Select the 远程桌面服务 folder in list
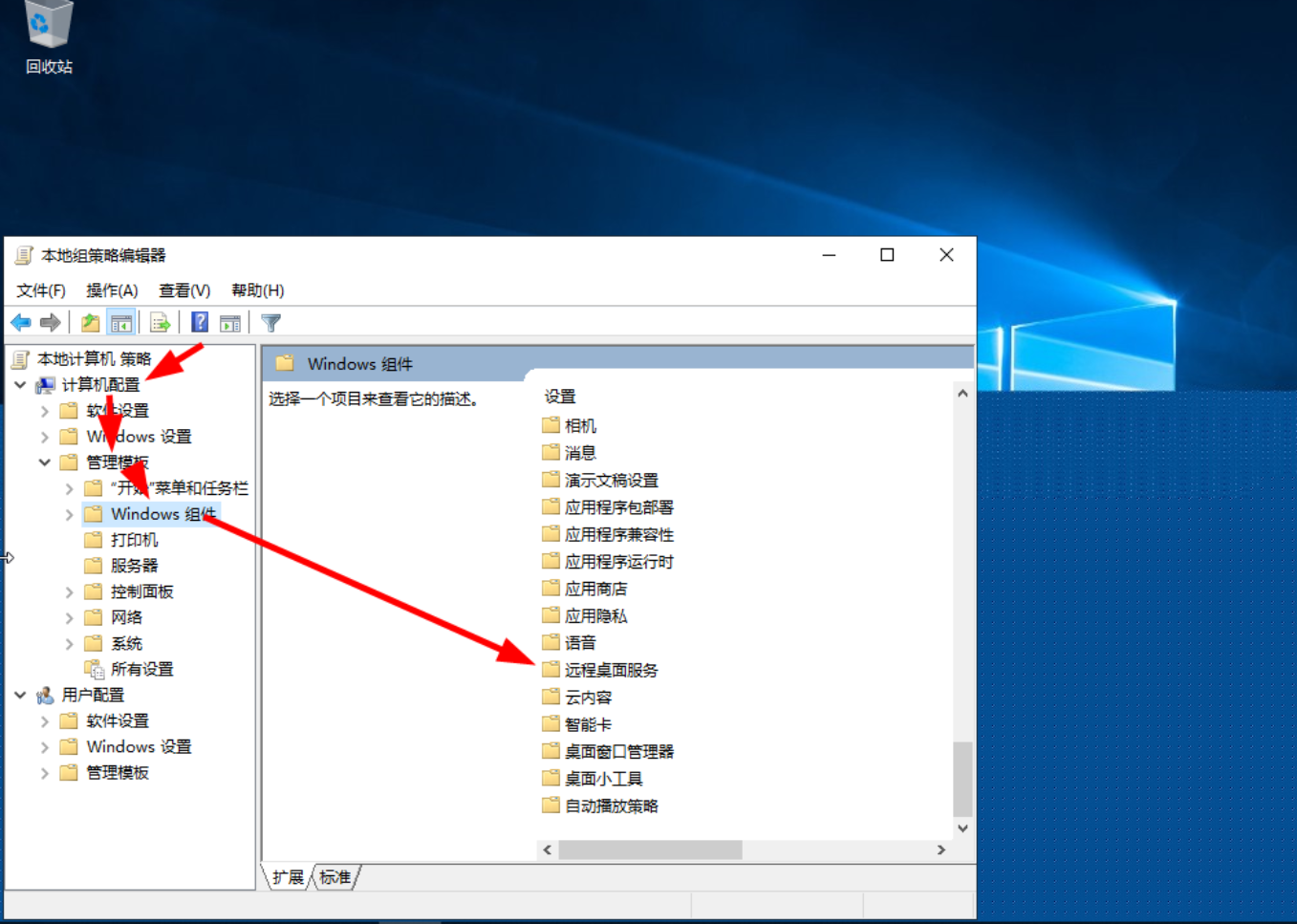 [x=612, y=670]
